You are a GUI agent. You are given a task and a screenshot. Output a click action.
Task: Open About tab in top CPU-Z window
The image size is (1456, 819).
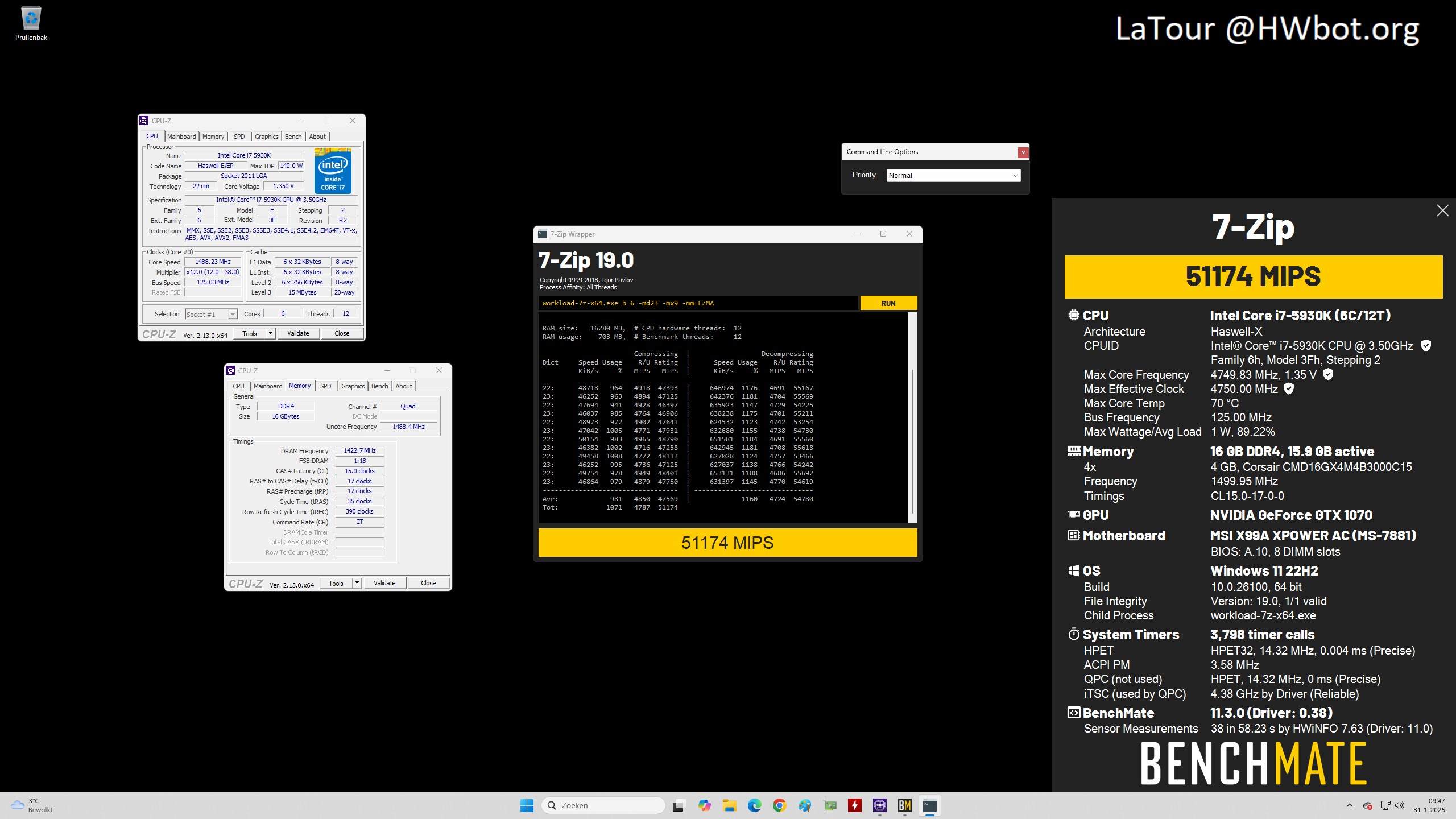click(317, 136)
